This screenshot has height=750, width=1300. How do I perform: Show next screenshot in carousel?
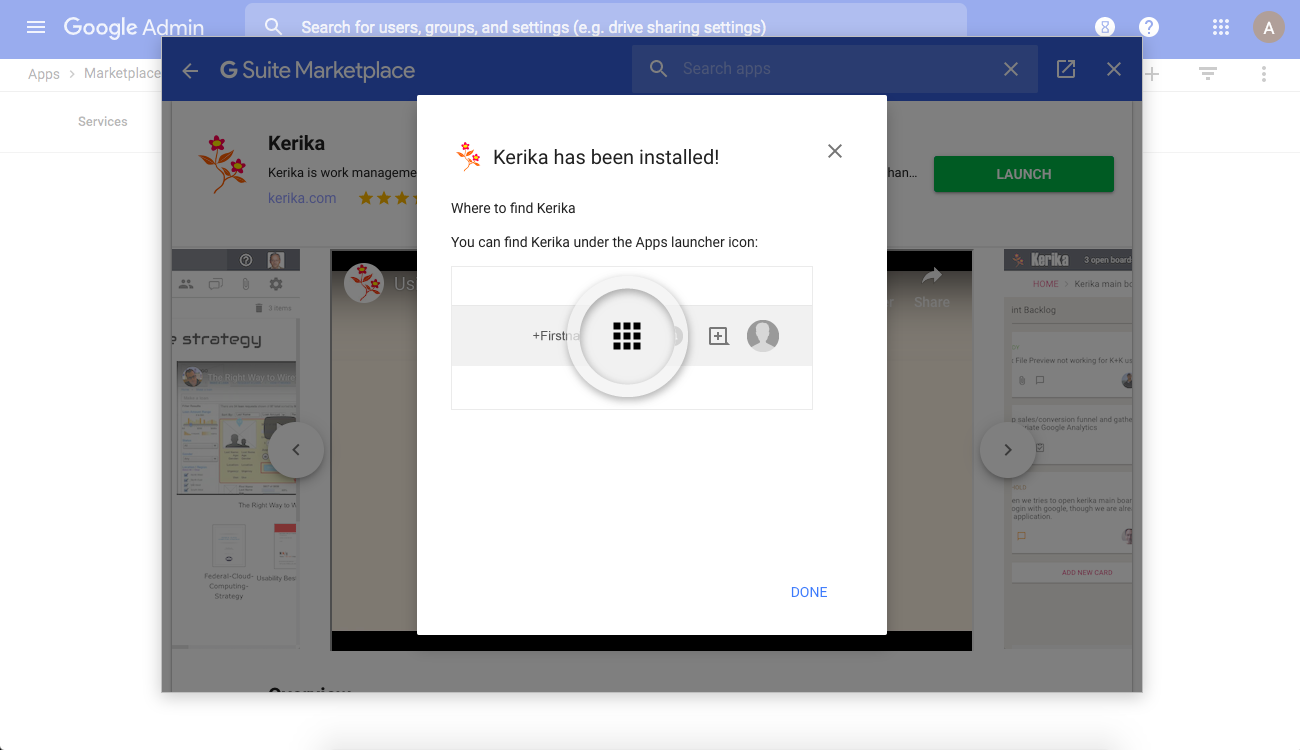pos(1008,450)
